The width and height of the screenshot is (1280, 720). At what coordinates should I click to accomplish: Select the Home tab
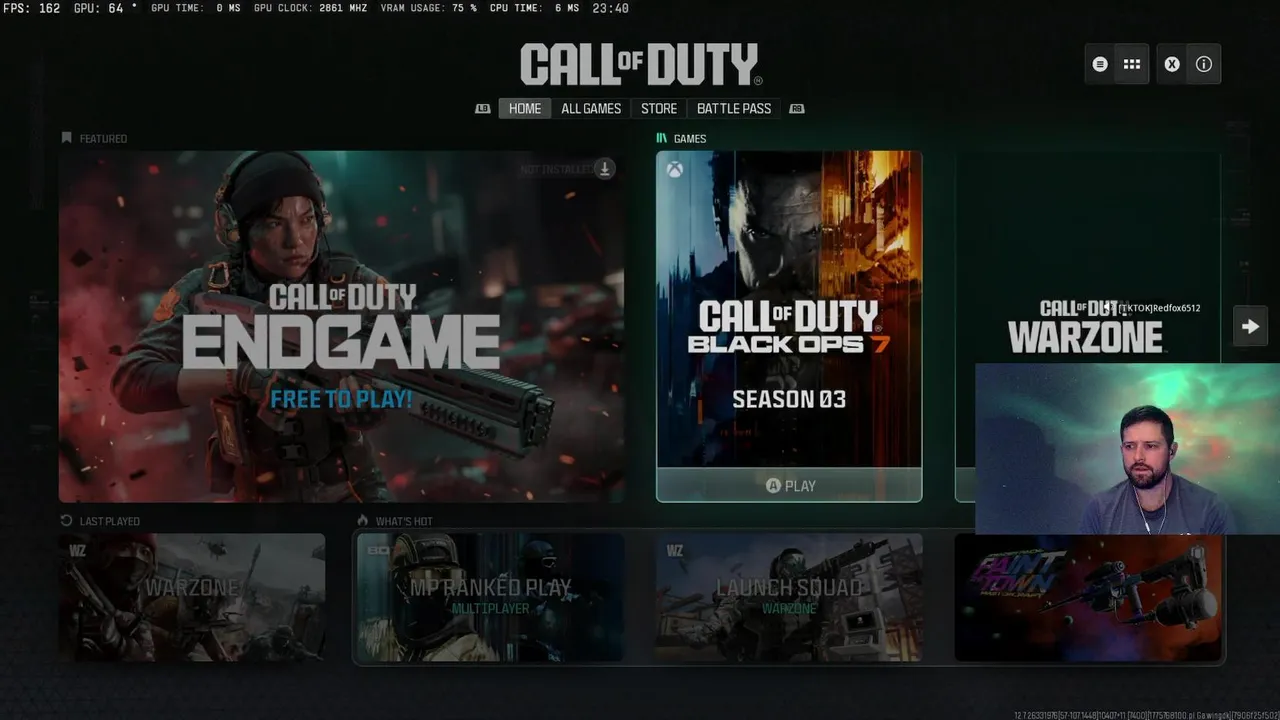click(x=525, y=109)
